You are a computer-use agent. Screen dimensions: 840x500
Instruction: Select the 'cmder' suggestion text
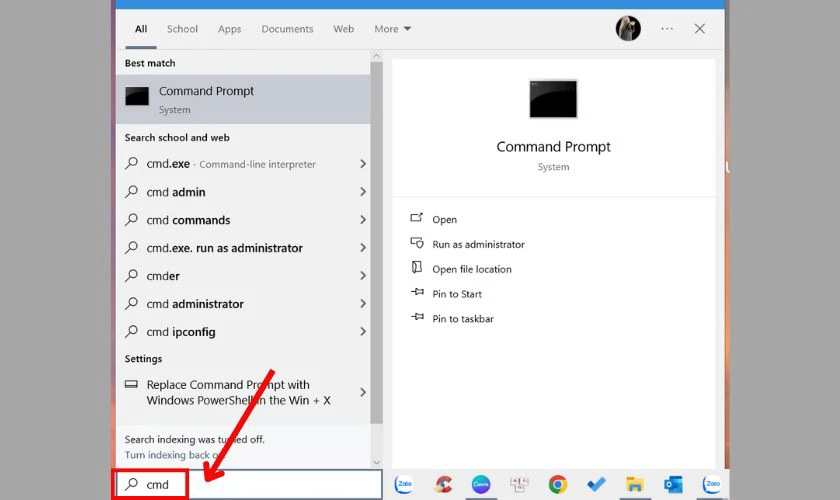pyautogui.click(x=163, y=275)
